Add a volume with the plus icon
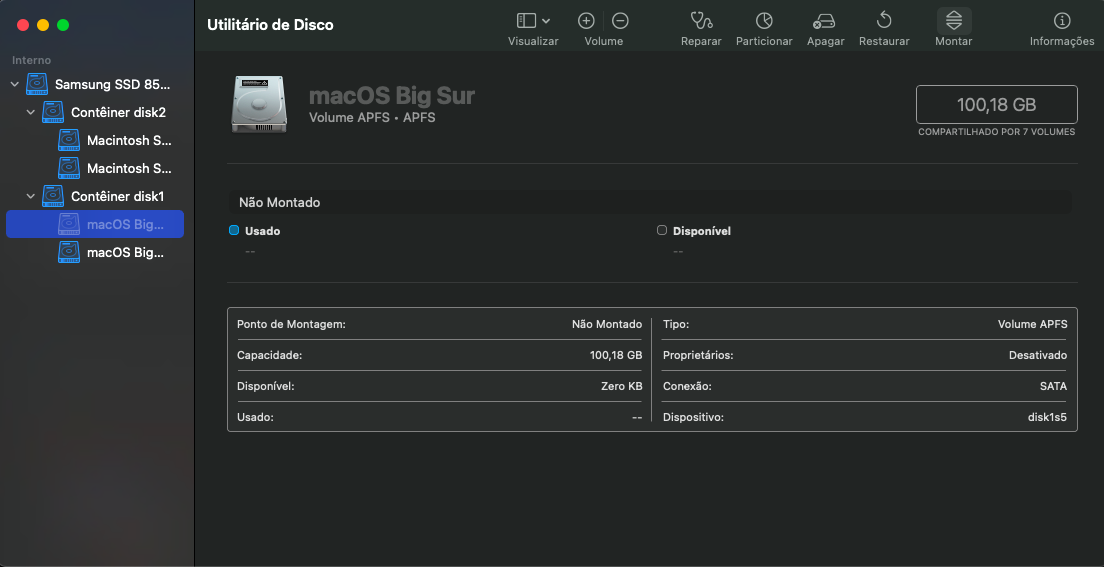The height and width of the screenshot is (567, 1104). click(586, 20)
